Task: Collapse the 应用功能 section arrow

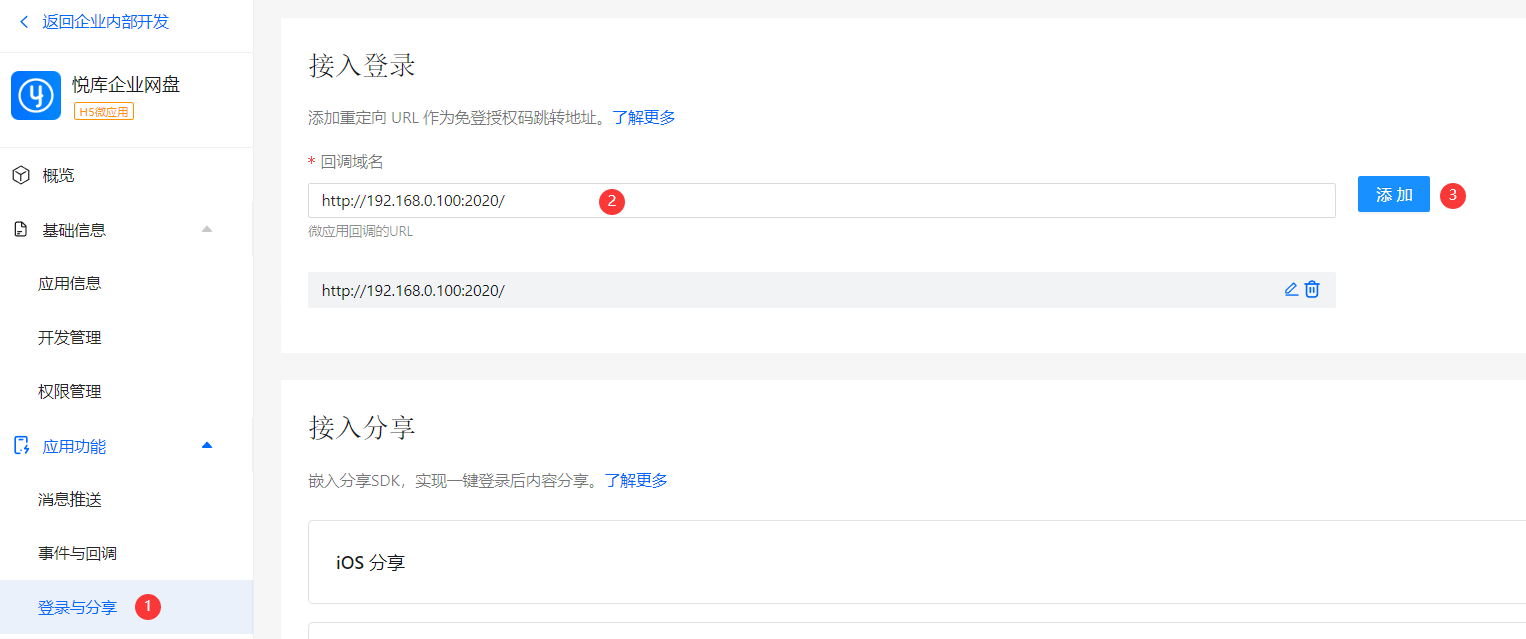Action: click(207, 446)
